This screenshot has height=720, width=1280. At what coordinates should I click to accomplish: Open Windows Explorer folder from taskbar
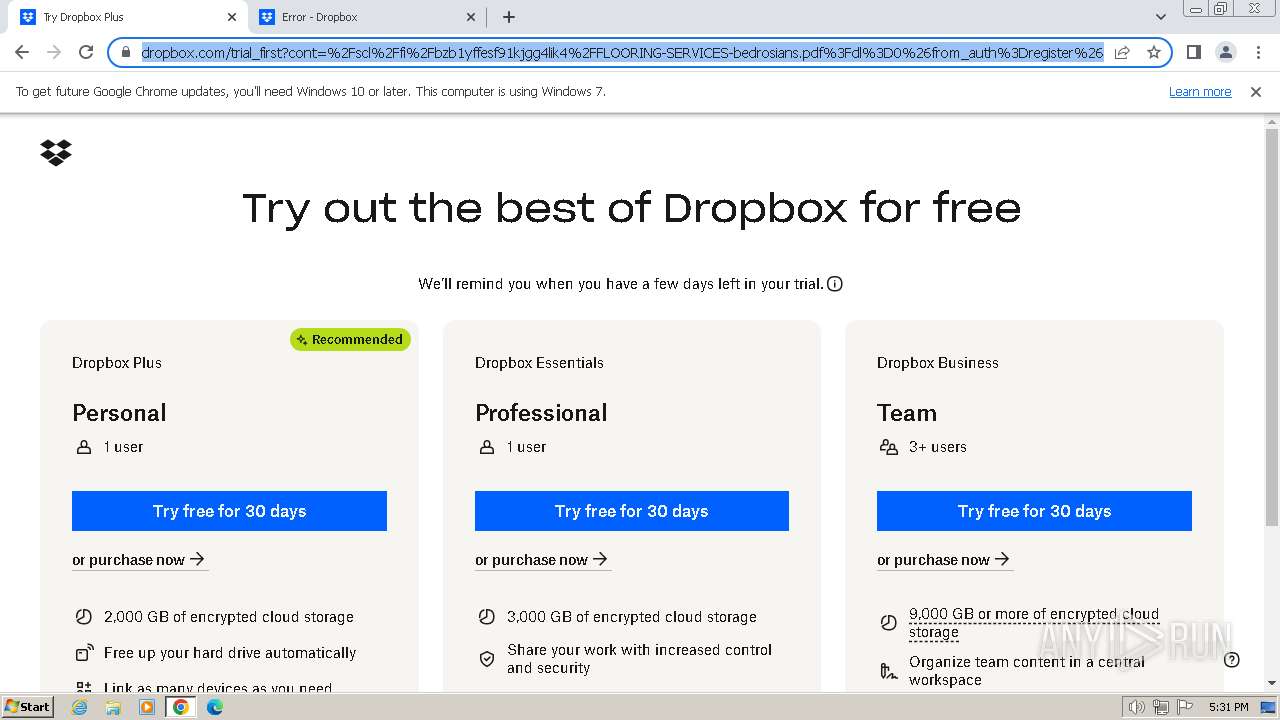click(x=113, y=707)
